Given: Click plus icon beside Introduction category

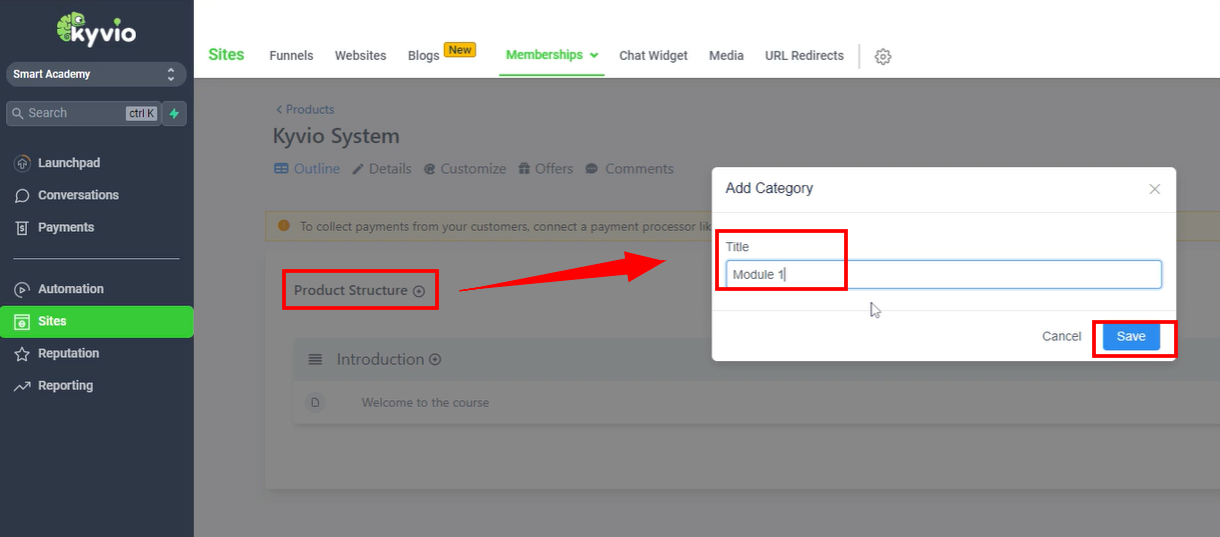Looking at the screenshot, I should pos(435,360).
